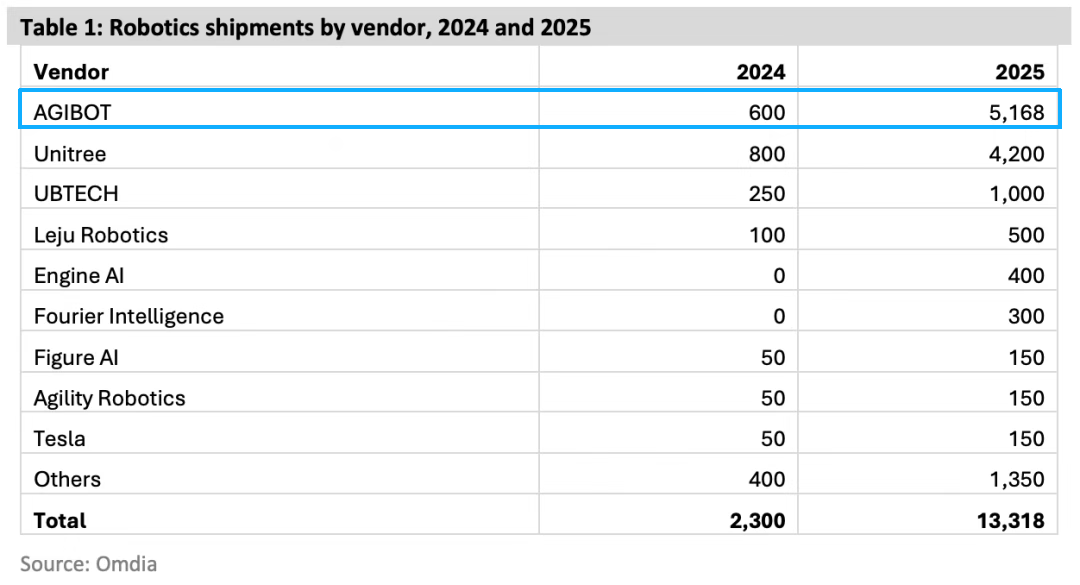1080x585 pixels.
Task: Select the Unitree vendor cell
Action: coord(70,154)
